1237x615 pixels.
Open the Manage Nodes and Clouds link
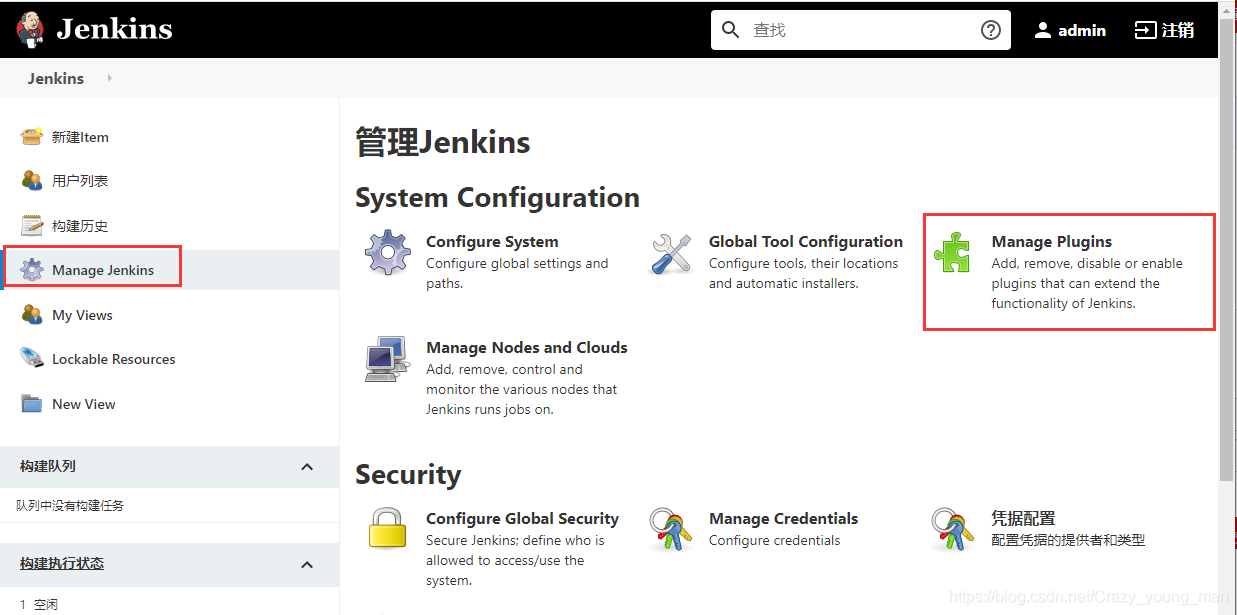(527, 348)
